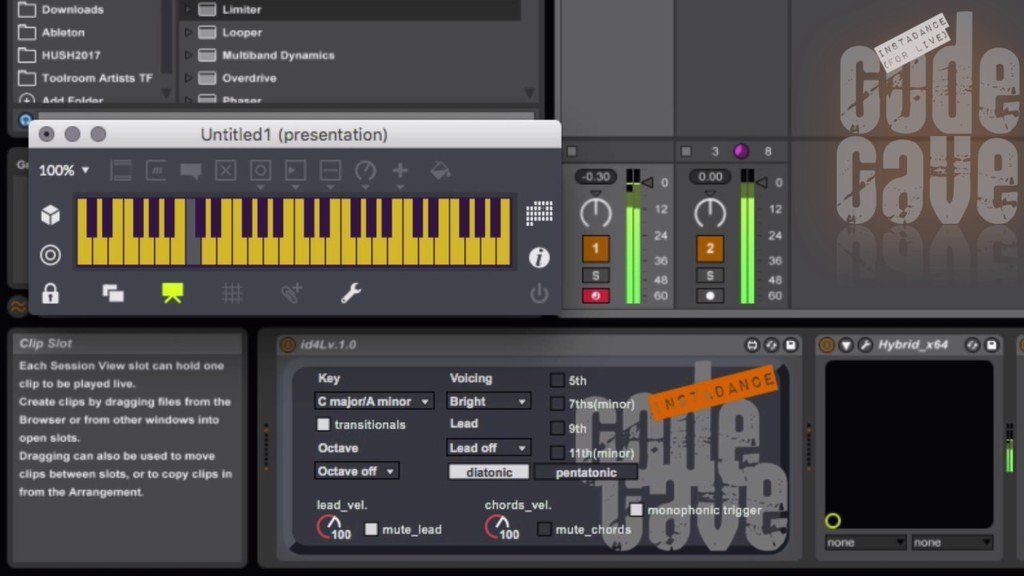Open the Key dropdown C major/A minor
This screenshot has height=576, width=1024.
[x=374, y=401]
